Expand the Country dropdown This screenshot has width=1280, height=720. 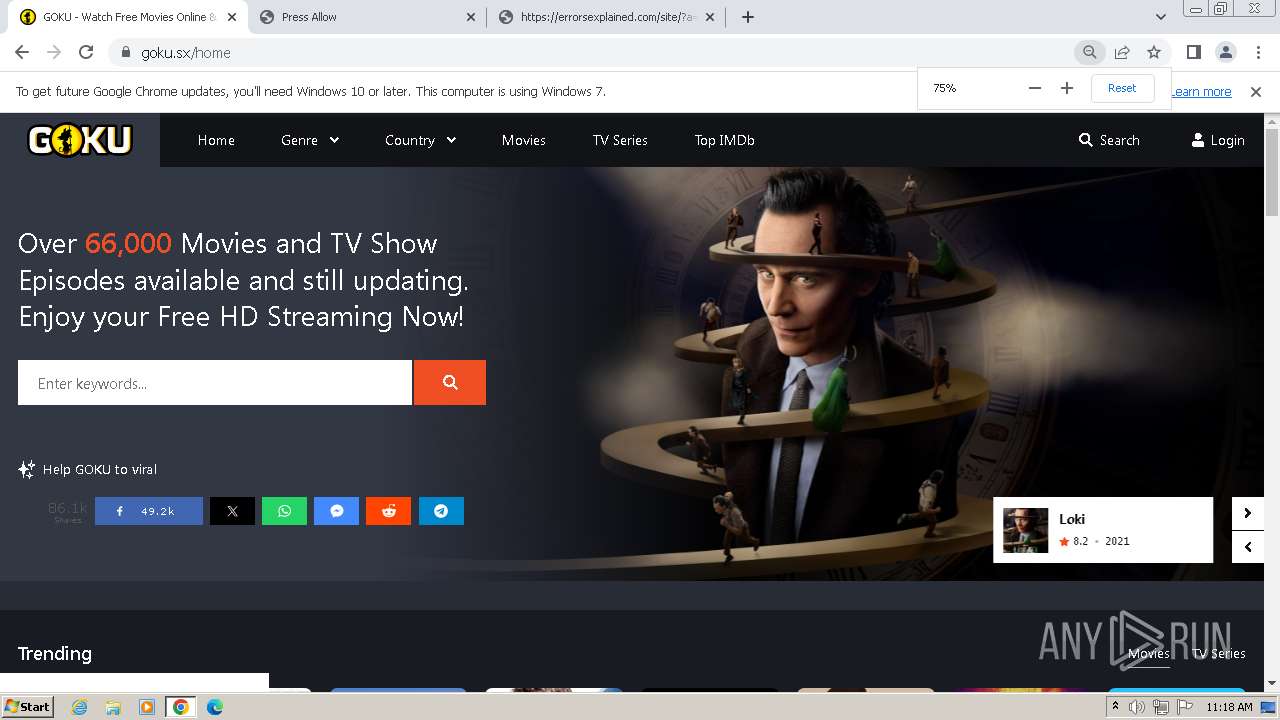(x=421, y=140)
